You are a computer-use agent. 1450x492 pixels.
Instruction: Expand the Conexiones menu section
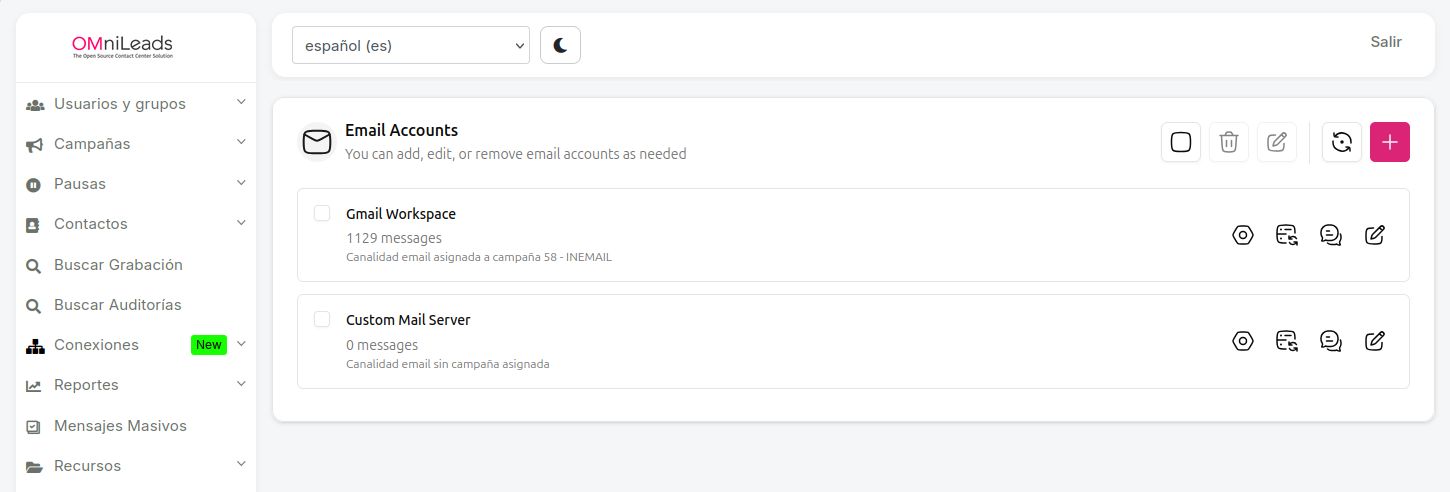pyautogui.click(x=136, y=345)
